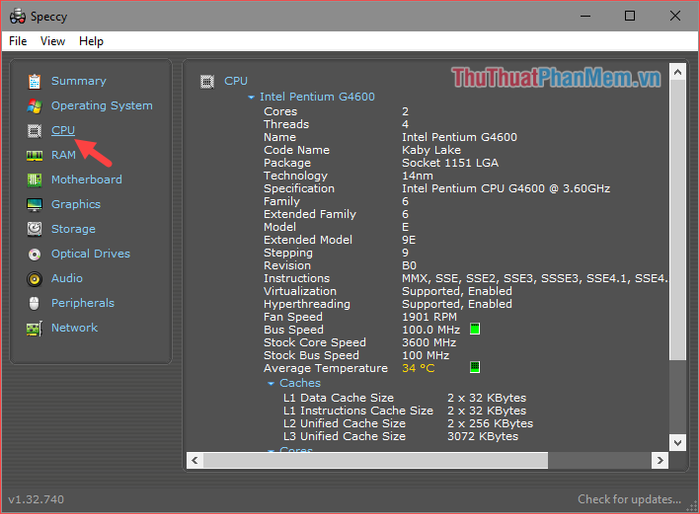Click the v1.32.740 version text
Screen dimensions: 700x514
coord(36,499)
